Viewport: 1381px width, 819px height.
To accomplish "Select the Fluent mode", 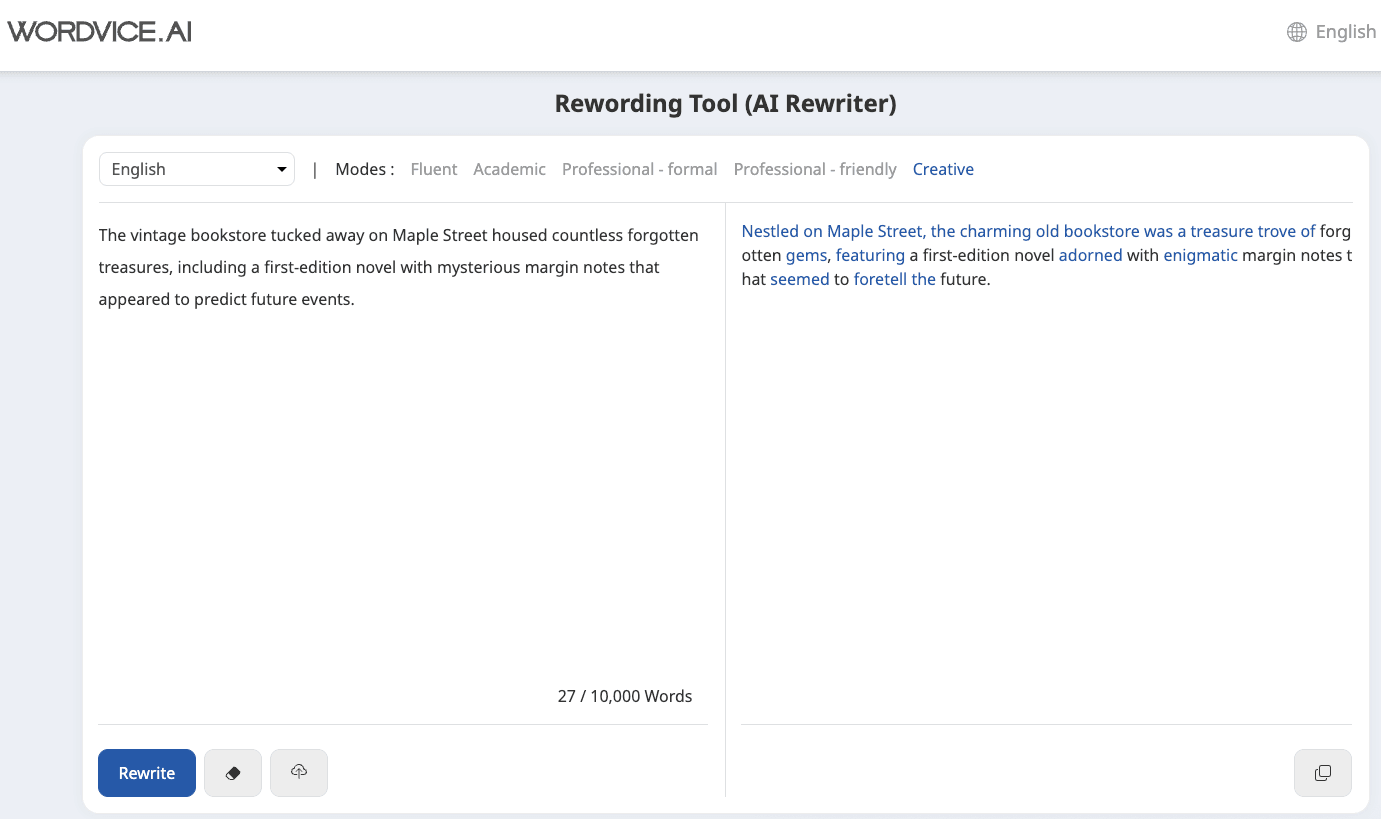I will pos(434,169).
